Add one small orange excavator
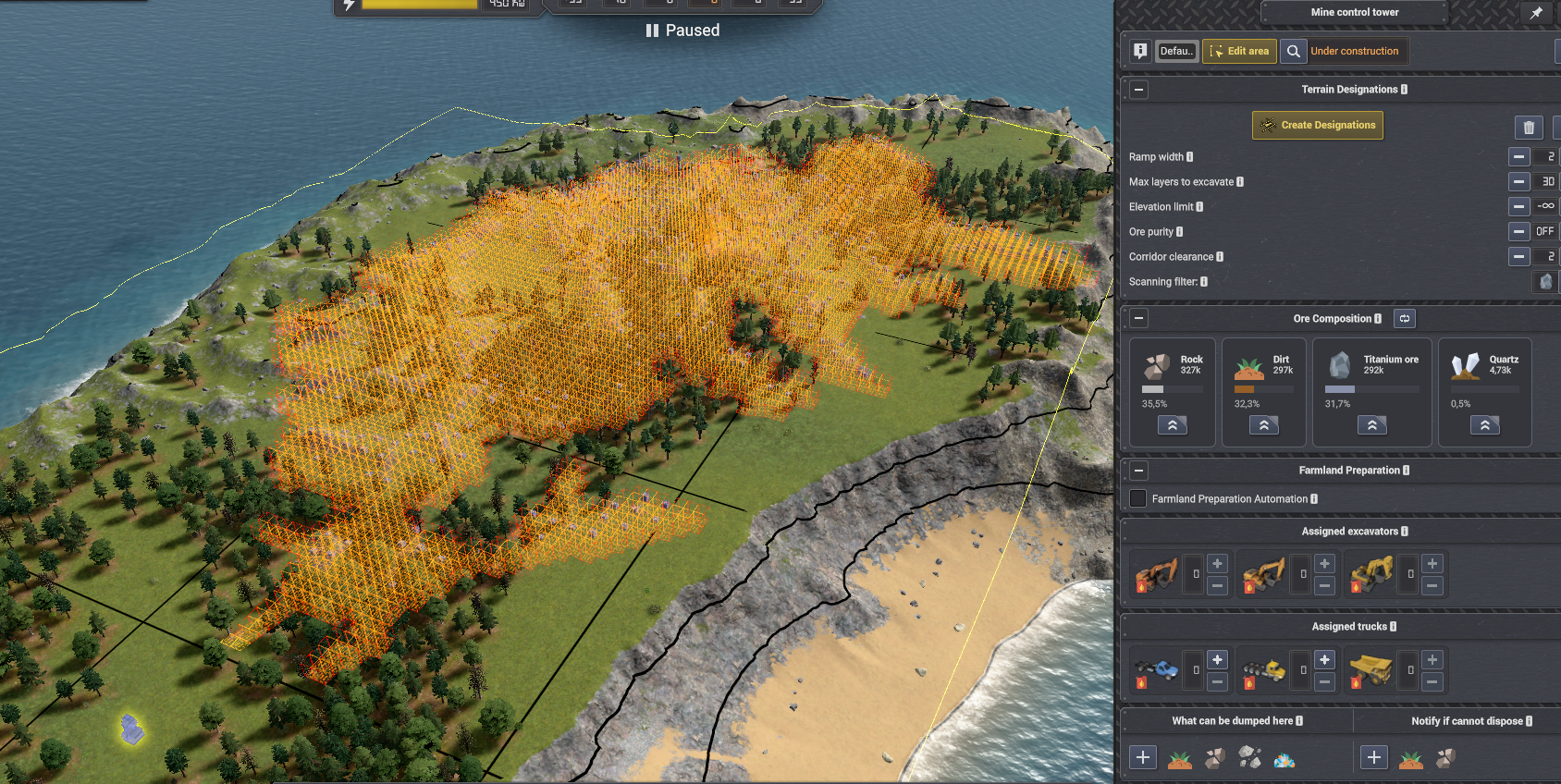The height and width of the screenshot is (784, 1561). tap(1217, 564)
